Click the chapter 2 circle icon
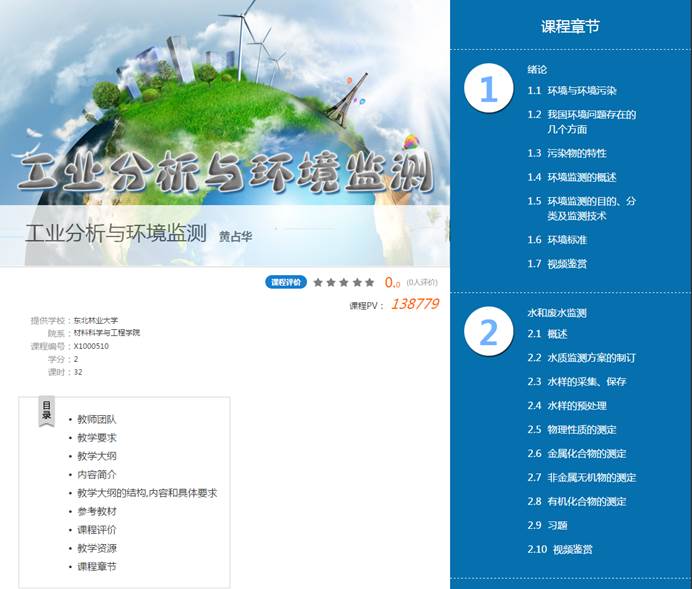 (x=488, y=333)
